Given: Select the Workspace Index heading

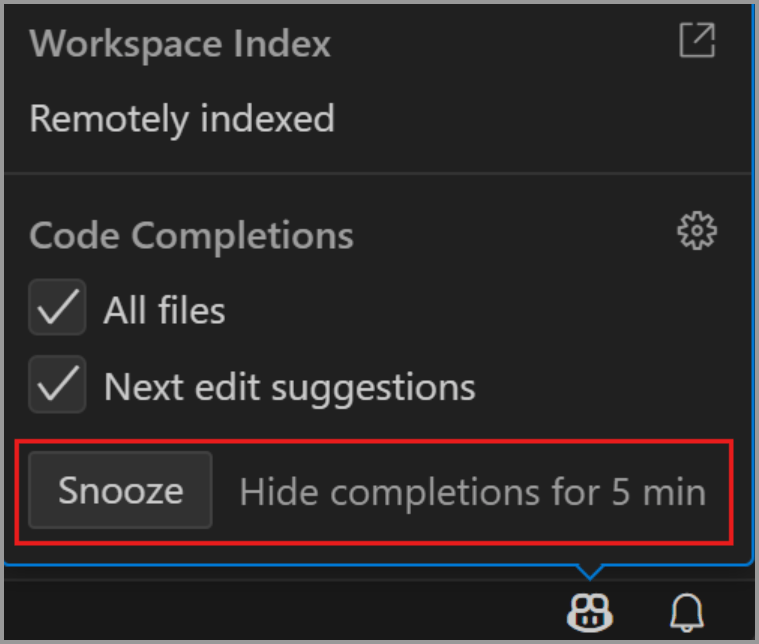Looking at the screenshot, I should tap(180, 43).
